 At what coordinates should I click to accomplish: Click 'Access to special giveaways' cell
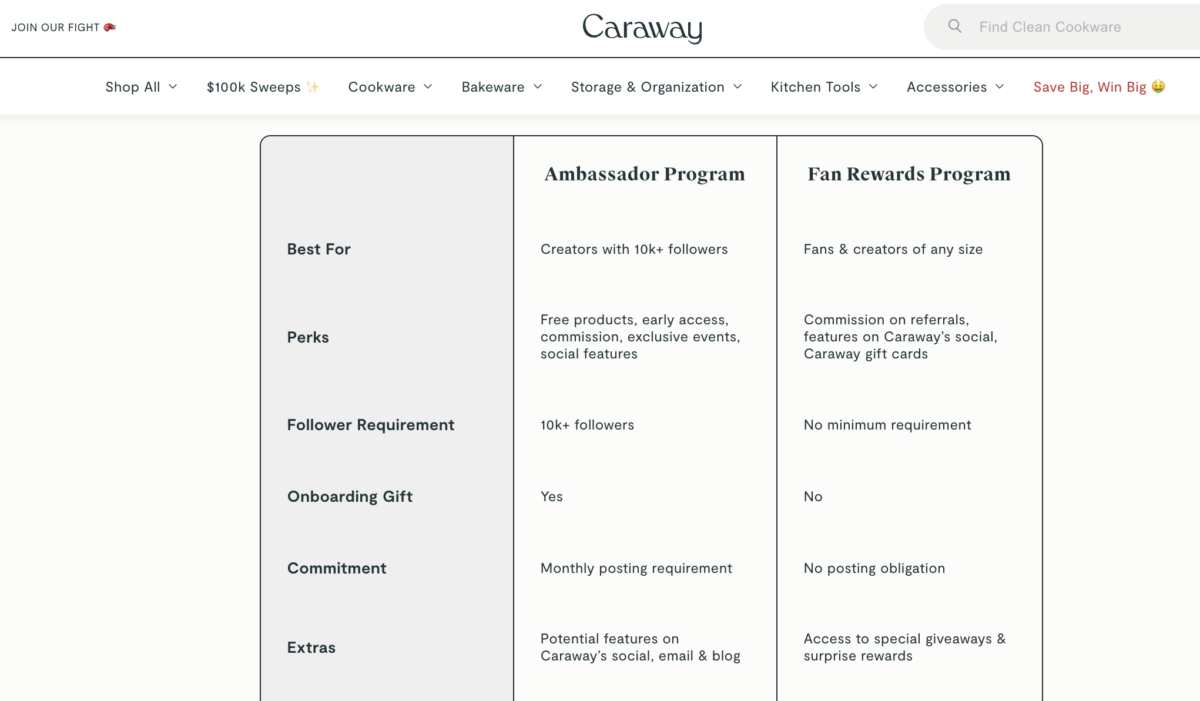905,647
